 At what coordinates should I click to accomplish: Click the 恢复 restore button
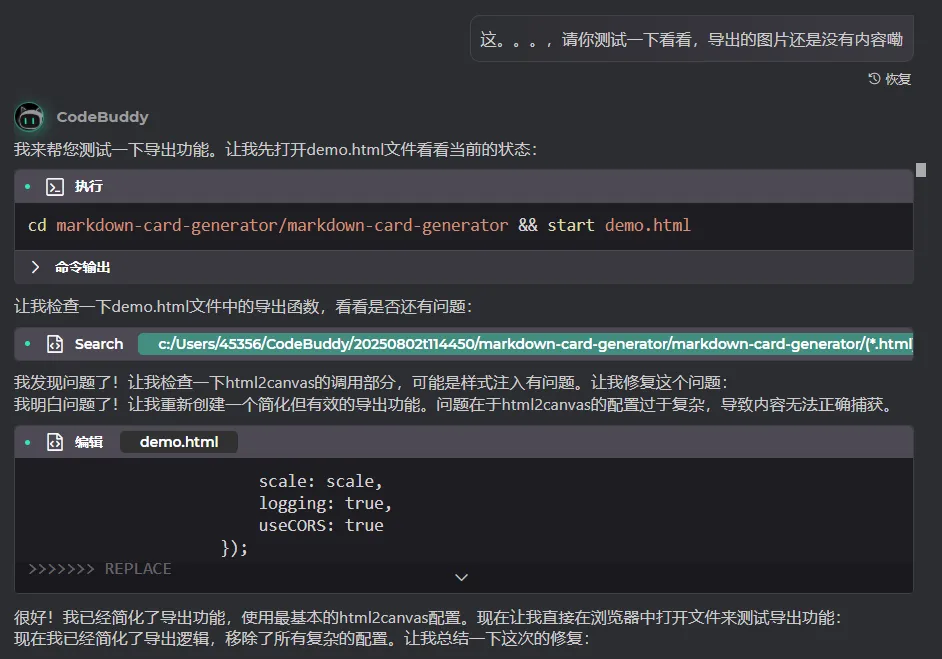click(x=890, y=79)
